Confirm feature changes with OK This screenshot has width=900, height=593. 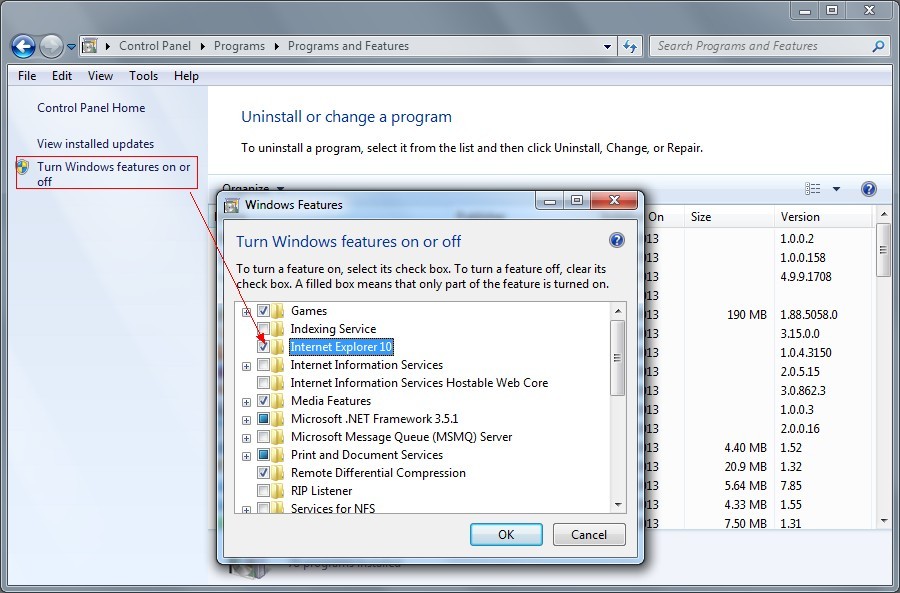[506, 534]
